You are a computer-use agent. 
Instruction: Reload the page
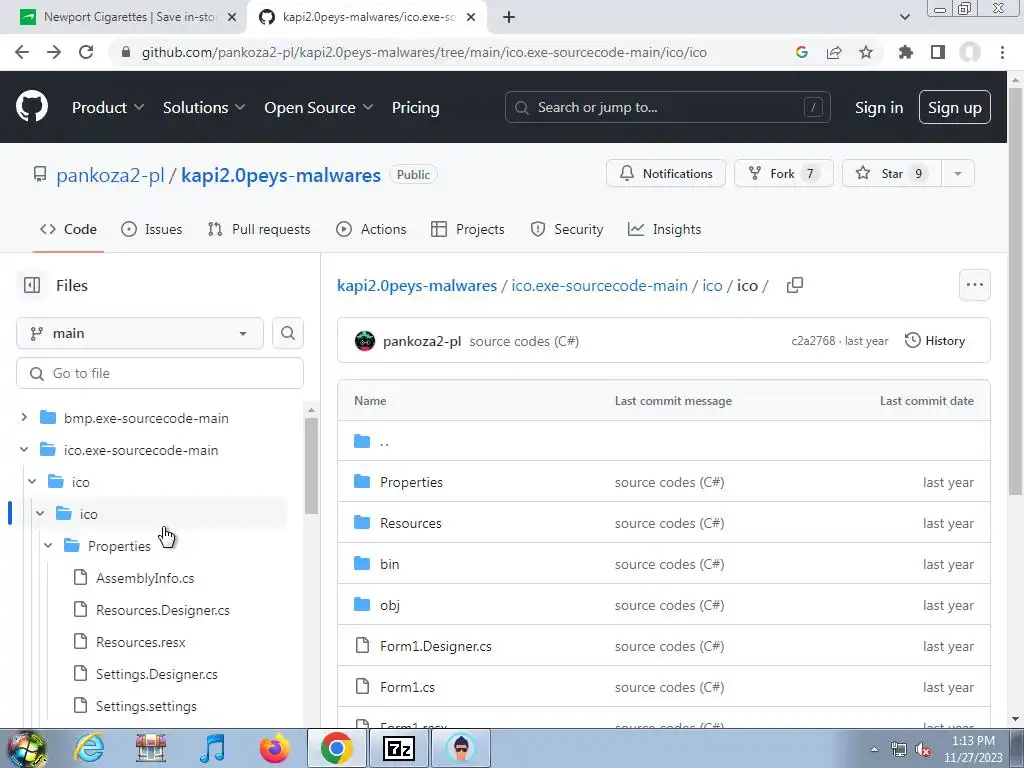point(86,52)
